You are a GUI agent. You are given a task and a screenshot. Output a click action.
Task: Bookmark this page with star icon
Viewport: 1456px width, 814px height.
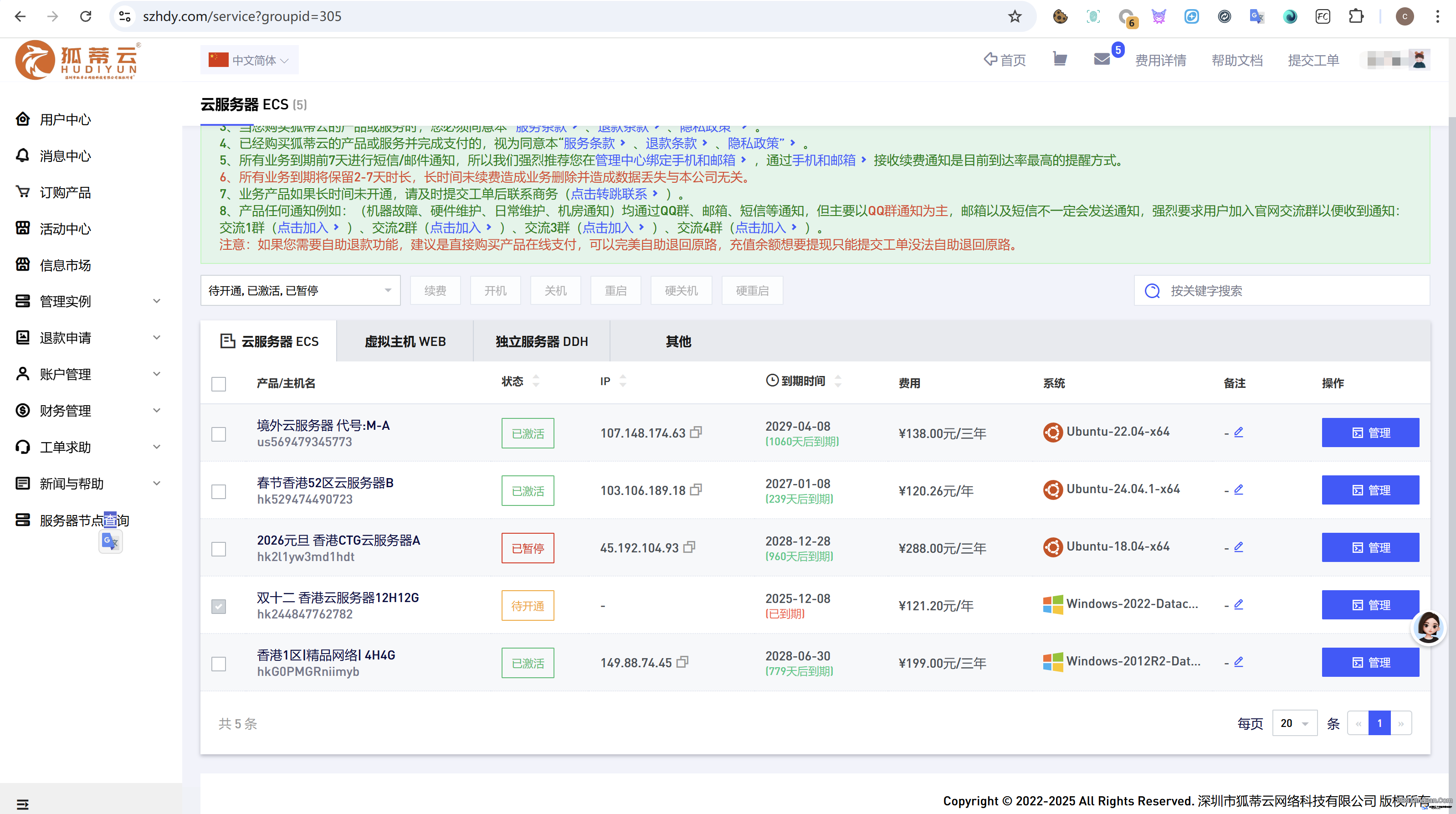point(1015,16)
